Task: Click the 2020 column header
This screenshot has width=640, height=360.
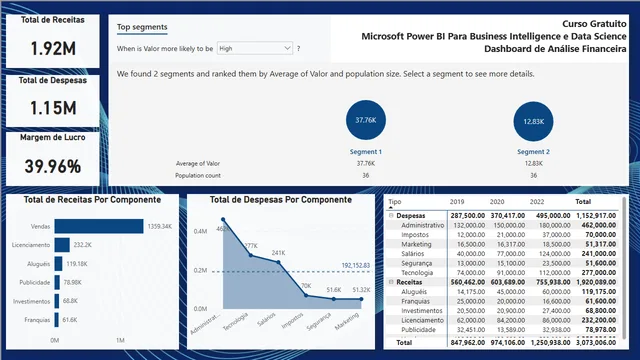Action: click(497, 202)
